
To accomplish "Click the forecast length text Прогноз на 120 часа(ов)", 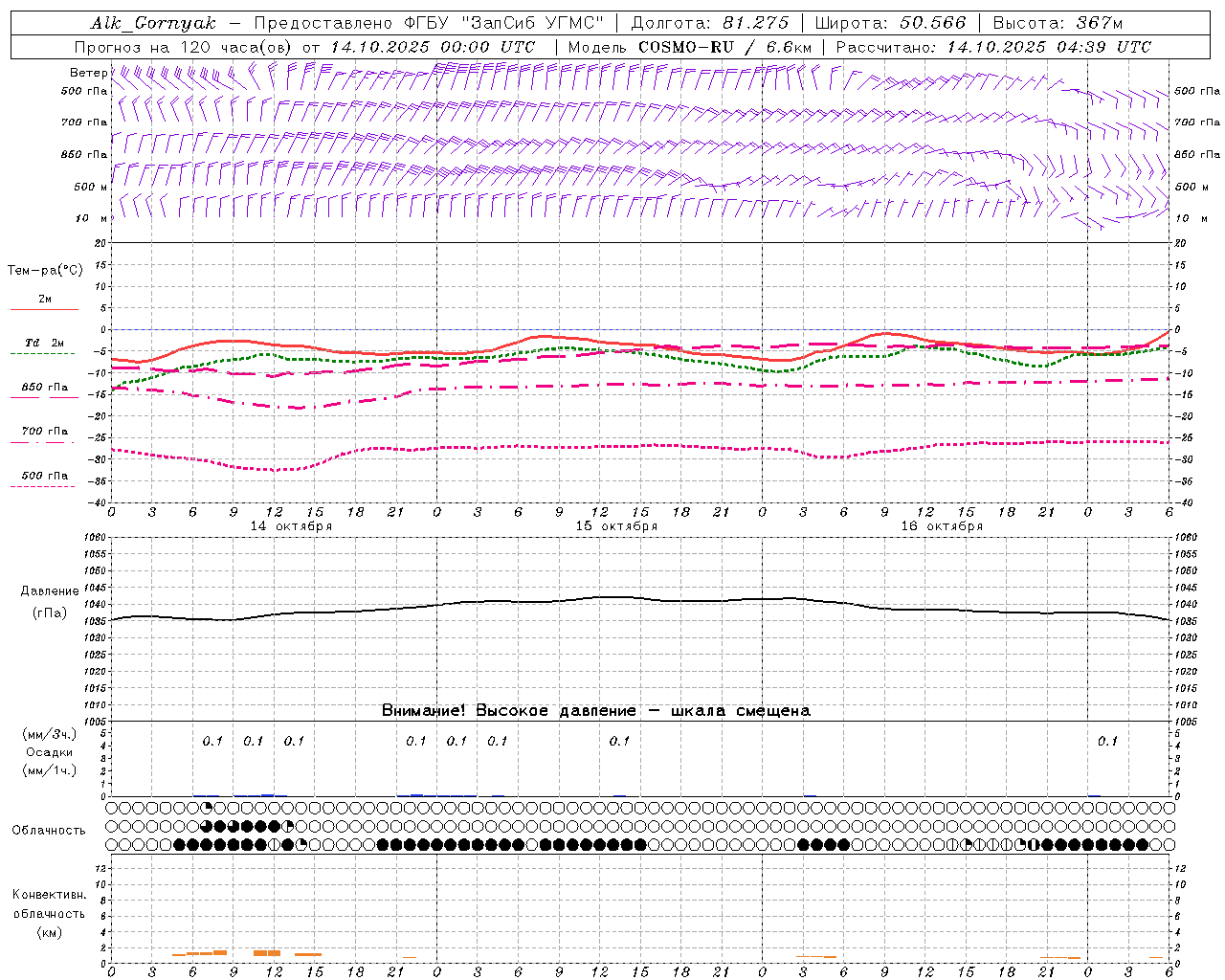I will pyautogui.click(x=185, y=47).
